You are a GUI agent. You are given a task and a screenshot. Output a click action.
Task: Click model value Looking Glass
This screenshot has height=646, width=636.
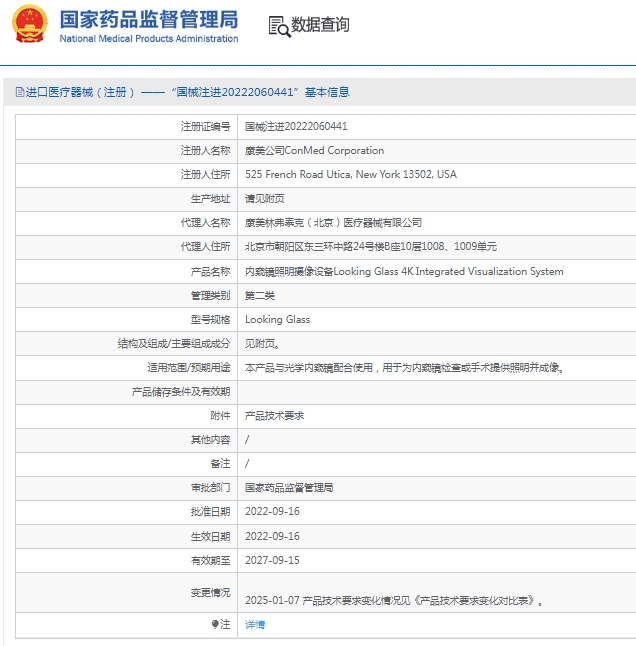[x=277, y=319]
